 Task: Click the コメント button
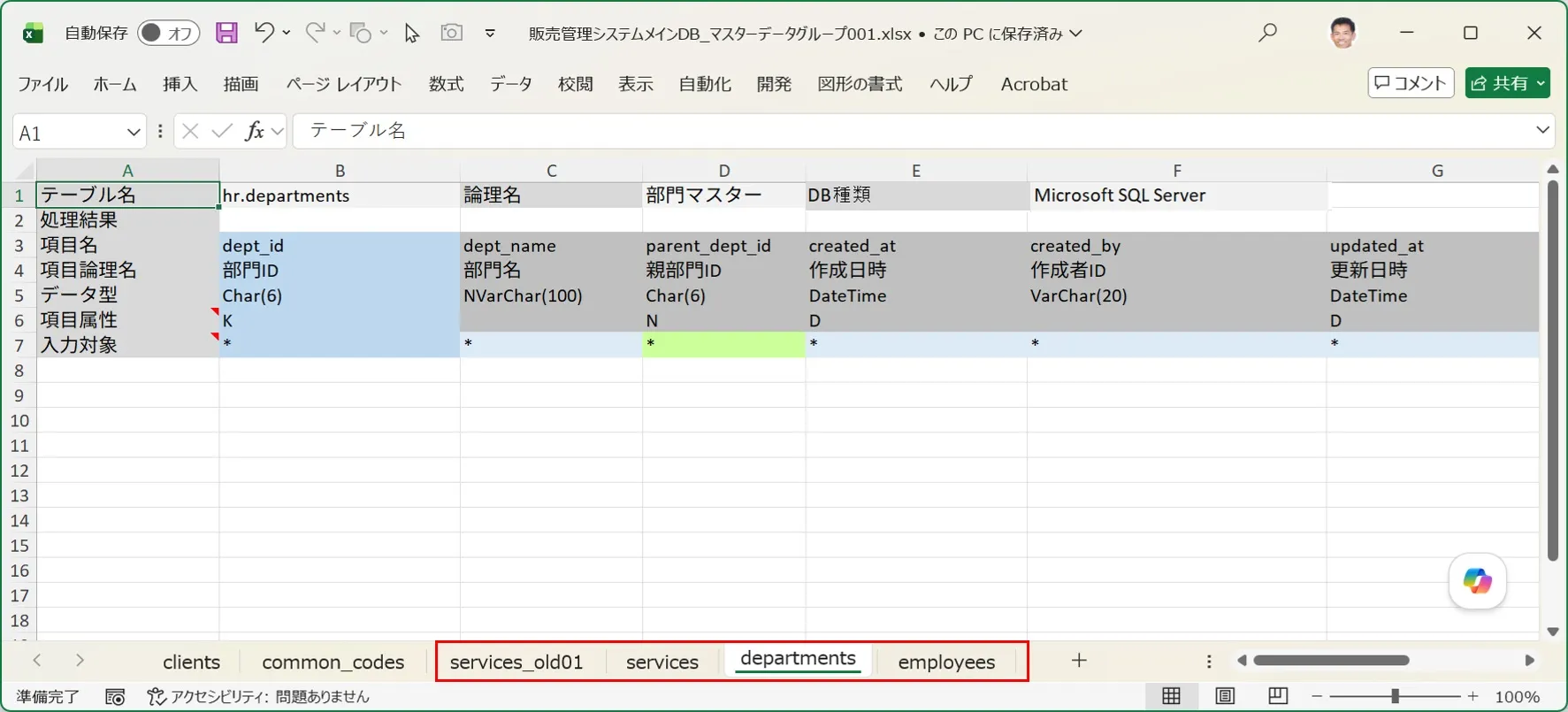click(1411, 82)
